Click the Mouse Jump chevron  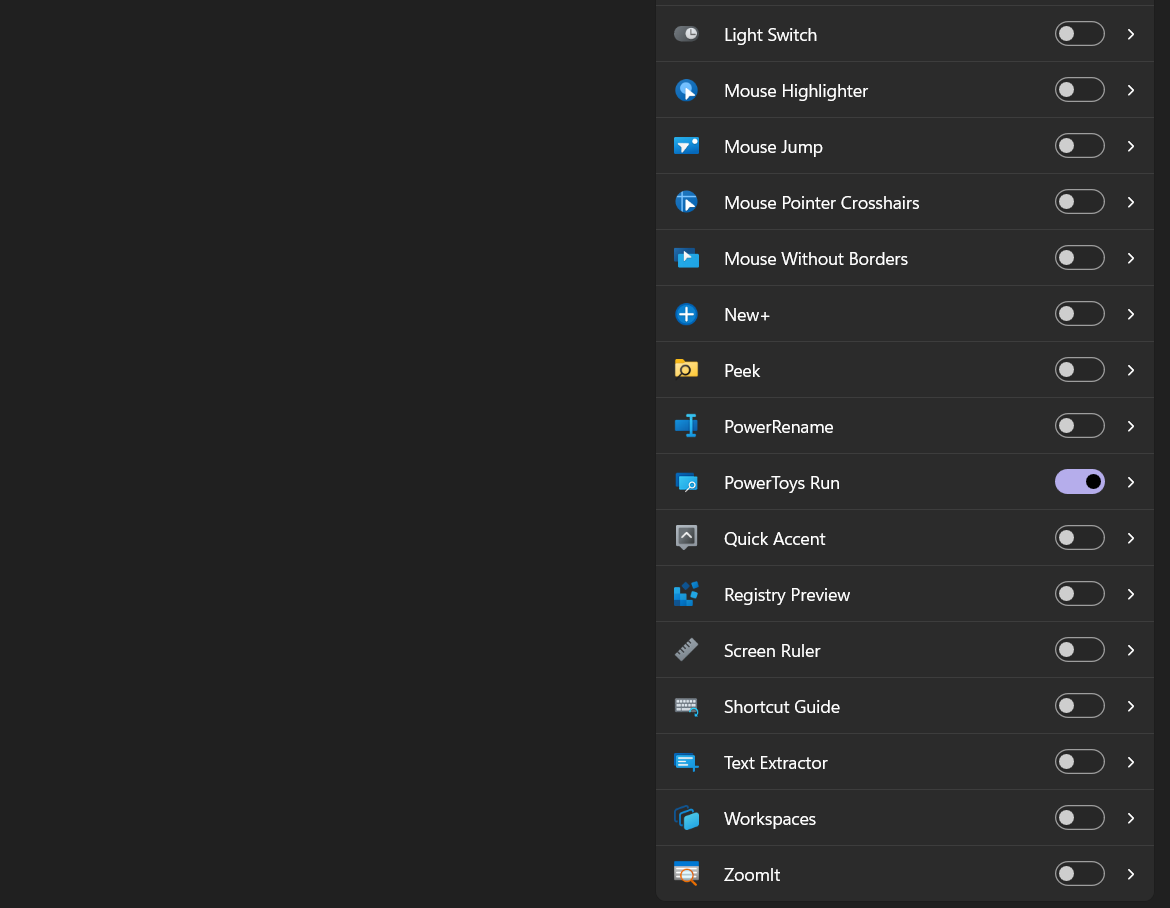point(1130,146)
